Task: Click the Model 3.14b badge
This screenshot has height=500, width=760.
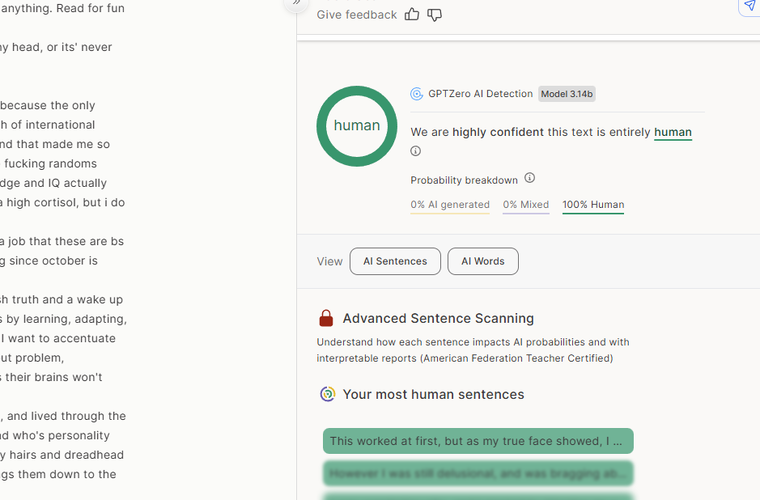Action: [x=567, y=94]
